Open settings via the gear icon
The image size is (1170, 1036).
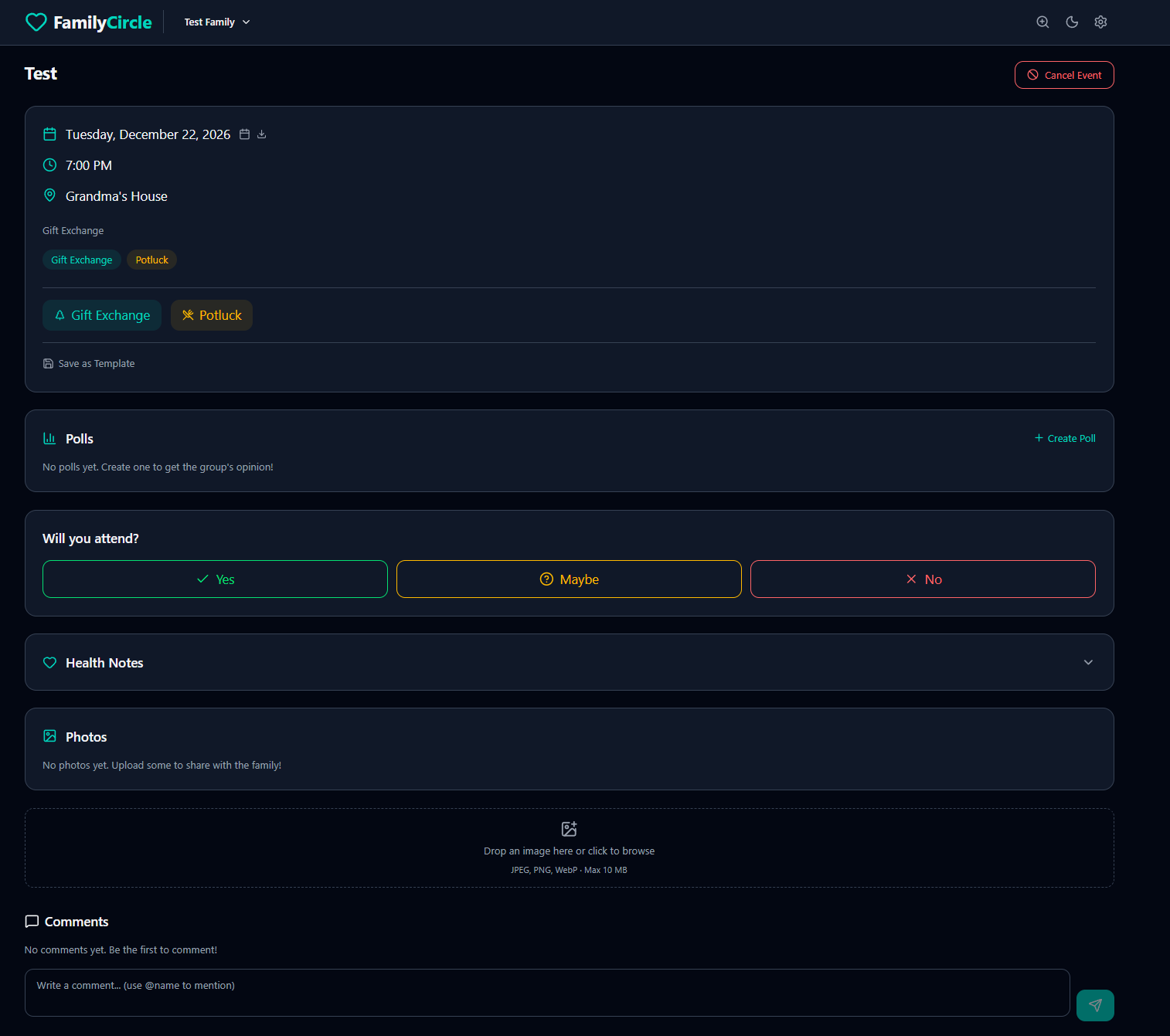1100,22
